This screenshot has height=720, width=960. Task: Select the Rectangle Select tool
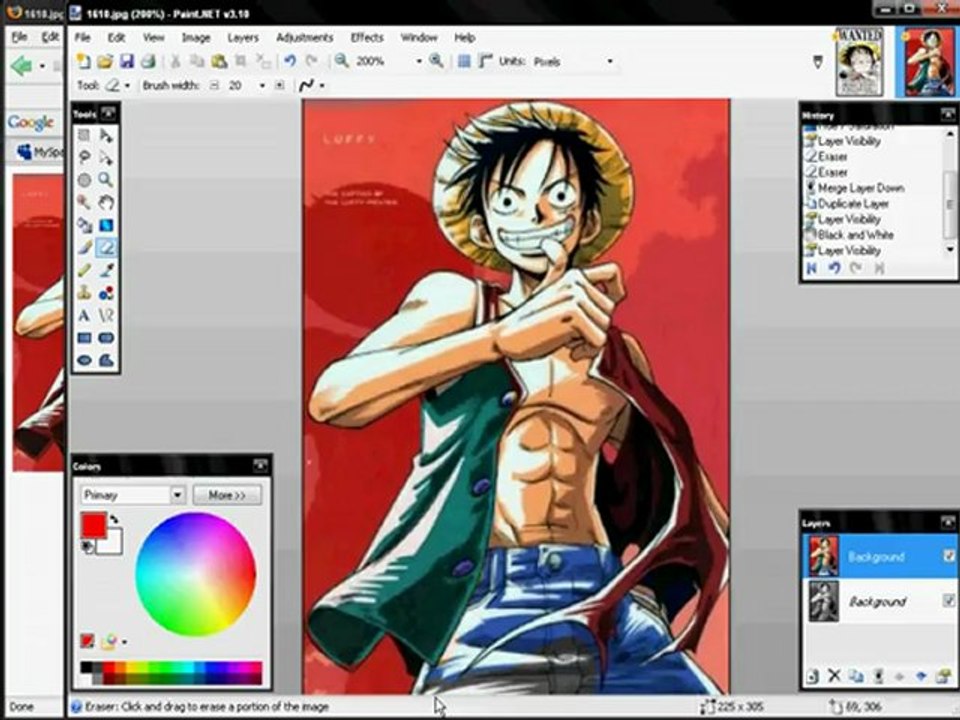point(84,135)
